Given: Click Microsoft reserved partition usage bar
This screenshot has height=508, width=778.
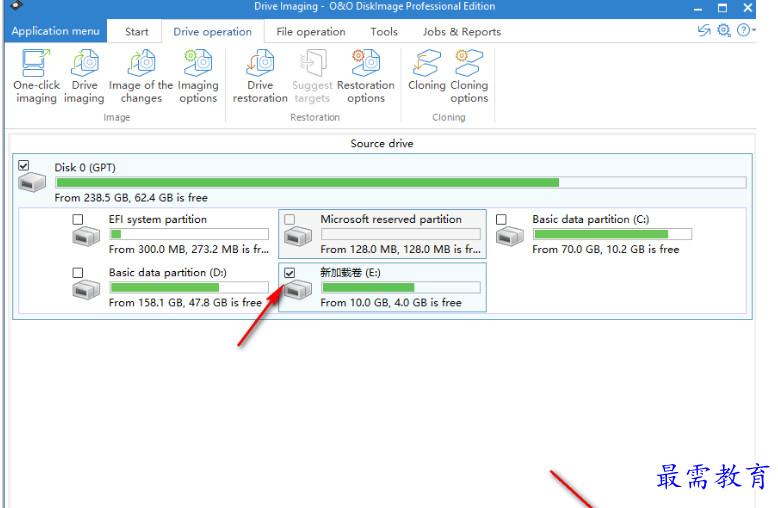Looking at the screenshot, I should click(x=400, y=234).
